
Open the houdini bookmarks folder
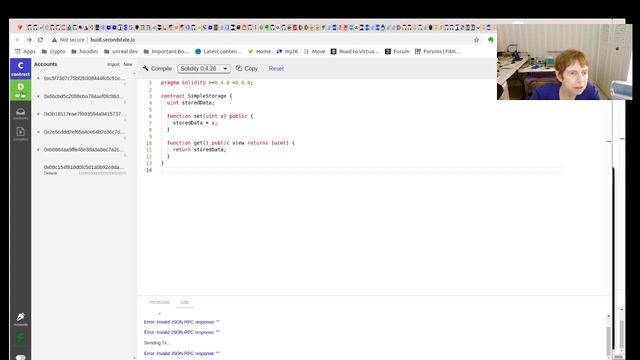point(84,51)
